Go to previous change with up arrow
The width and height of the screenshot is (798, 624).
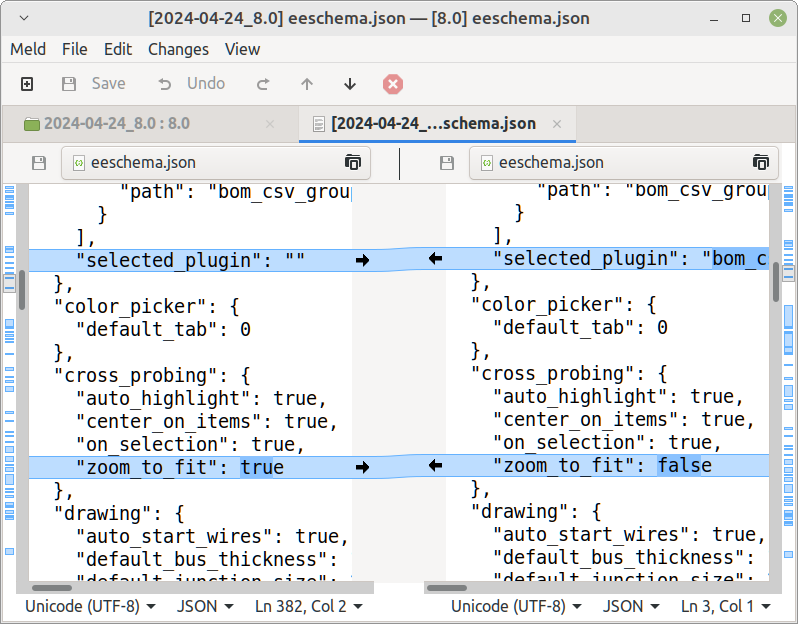click(307, 84)
